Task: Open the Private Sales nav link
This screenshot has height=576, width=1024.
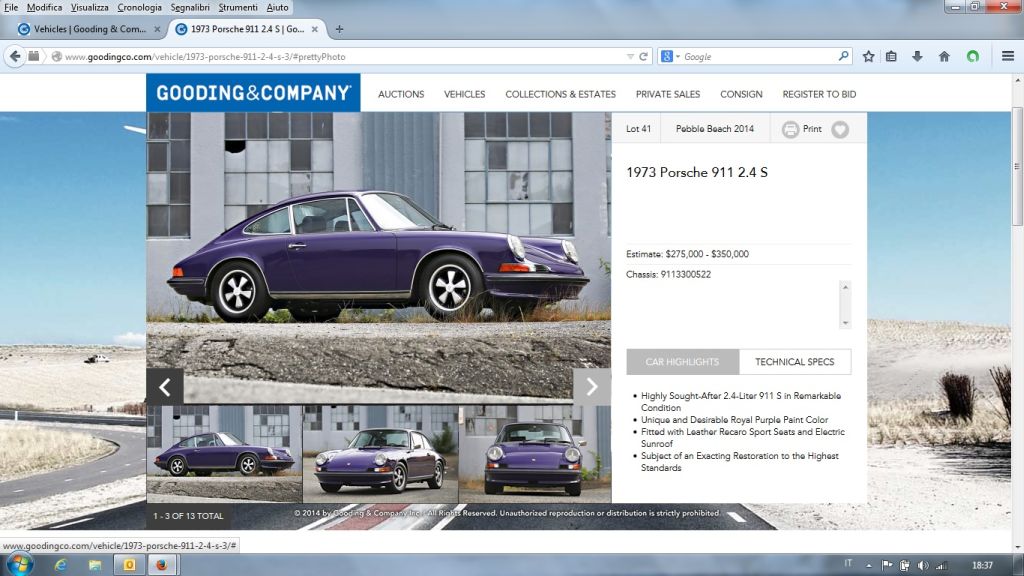Action: point(667,94)
